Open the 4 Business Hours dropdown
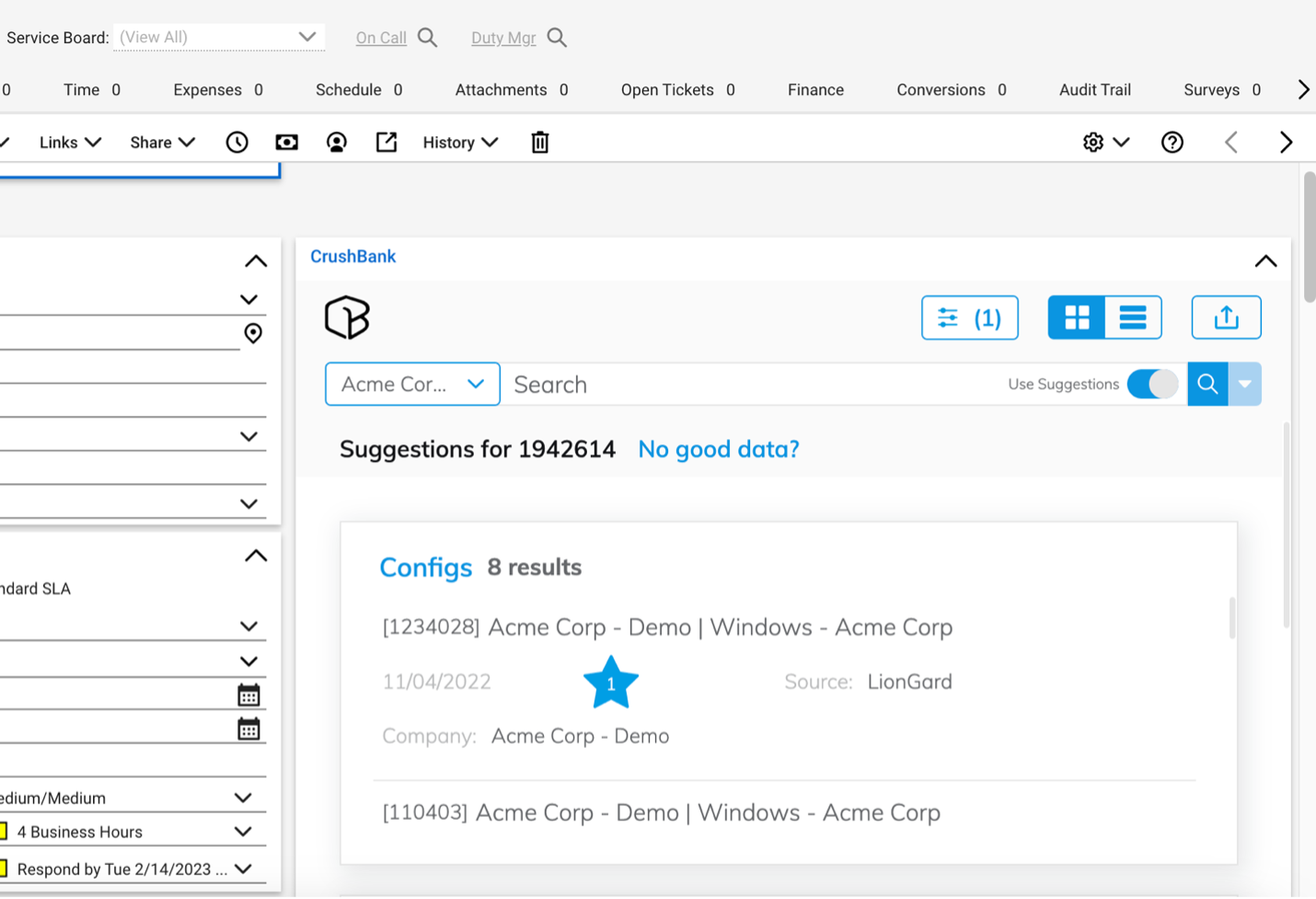 tap(243, 831)
